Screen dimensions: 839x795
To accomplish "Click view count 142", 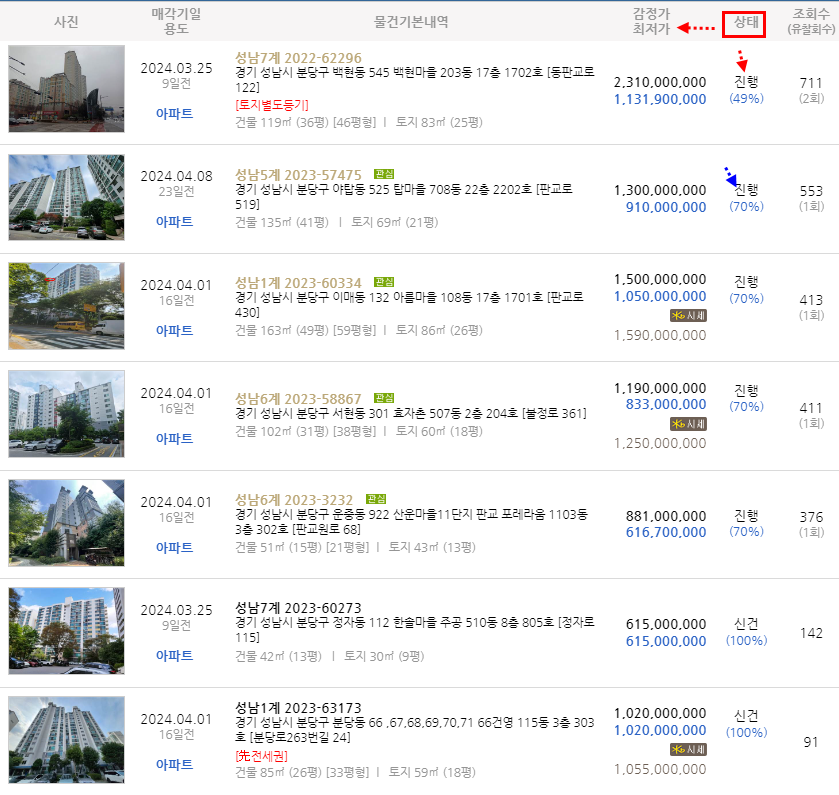I will click(811, 633).
